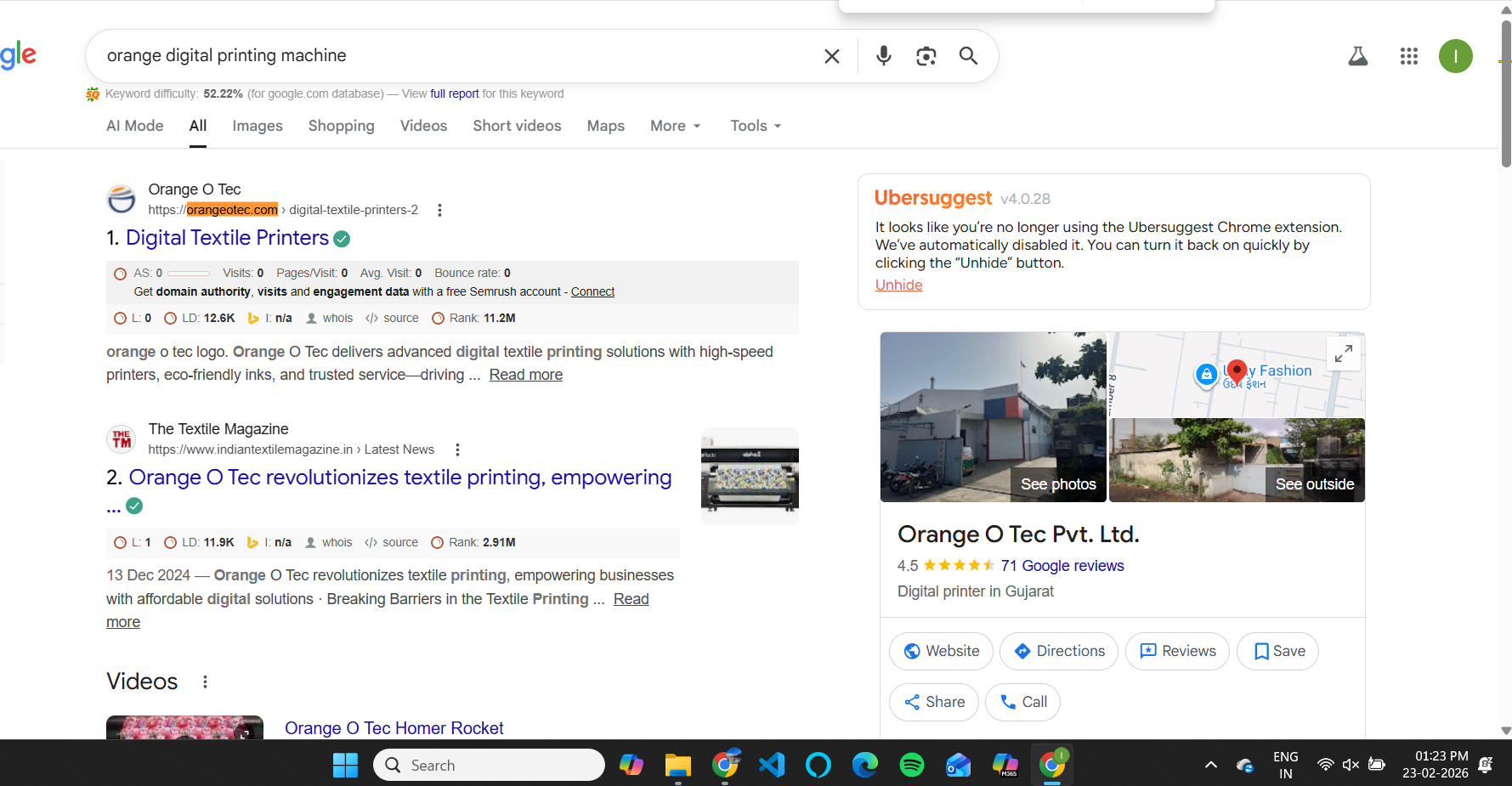Image resolution: width=1512 pixels, height=786 pixels.
Task: Open the More search categories dropdown
Action: click(675, 126)
